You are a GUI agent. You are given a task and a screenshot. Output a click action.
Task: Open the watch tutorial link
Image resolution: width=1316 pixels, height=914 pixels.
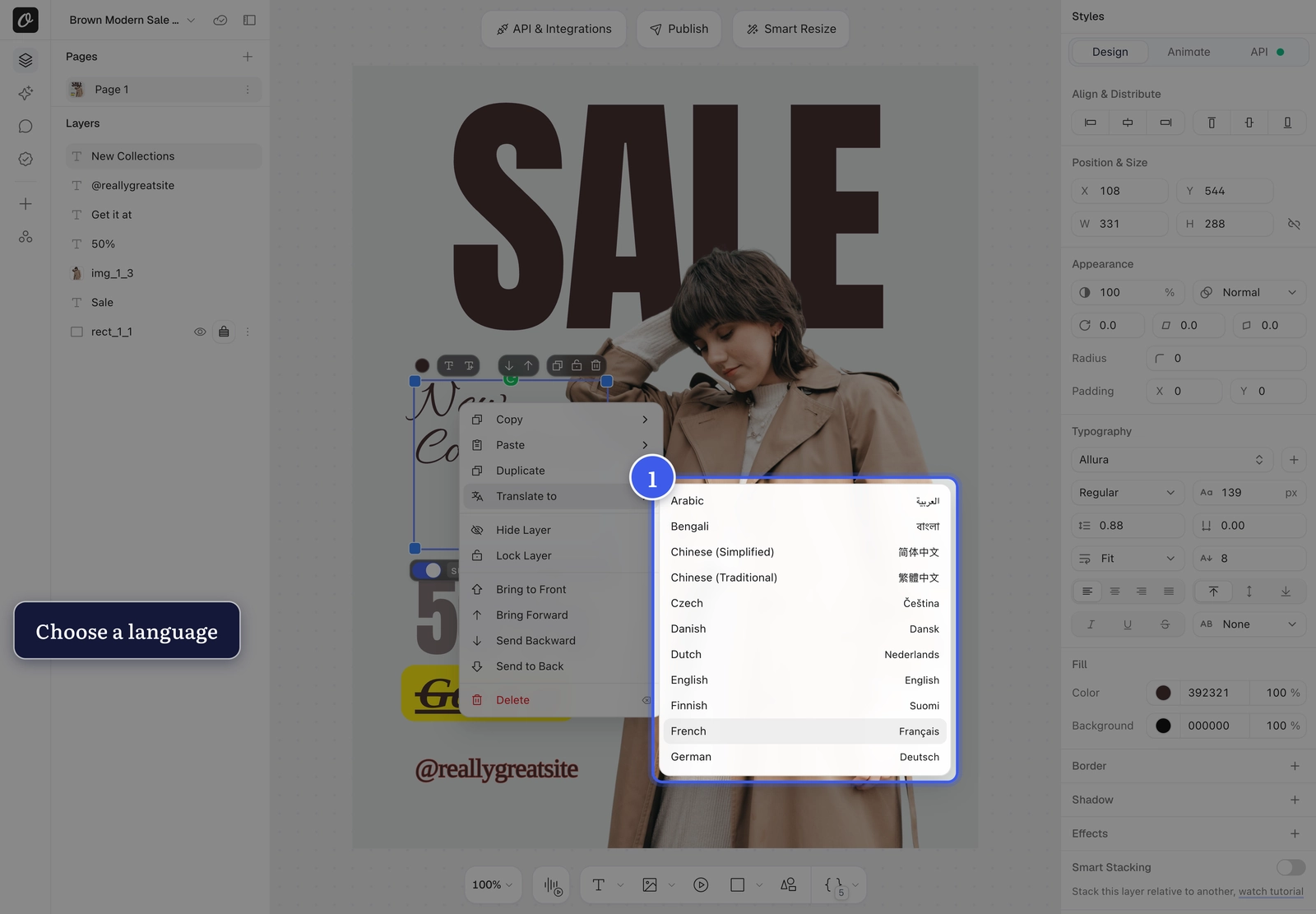tap(1271, 892)
